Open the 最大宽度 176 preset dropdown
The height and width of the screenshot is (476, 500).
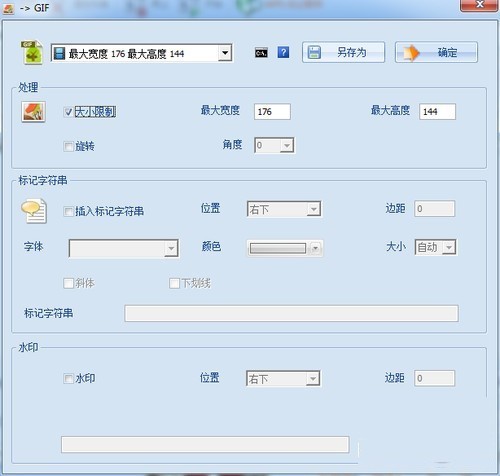(x=142, y=53)
